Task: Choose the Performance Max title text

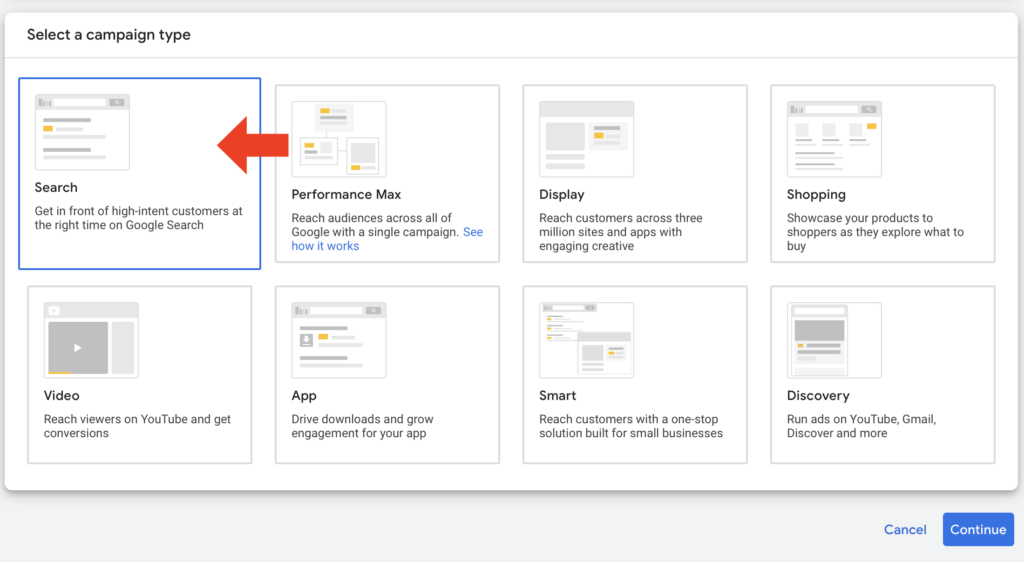Action: coord(346,195)
